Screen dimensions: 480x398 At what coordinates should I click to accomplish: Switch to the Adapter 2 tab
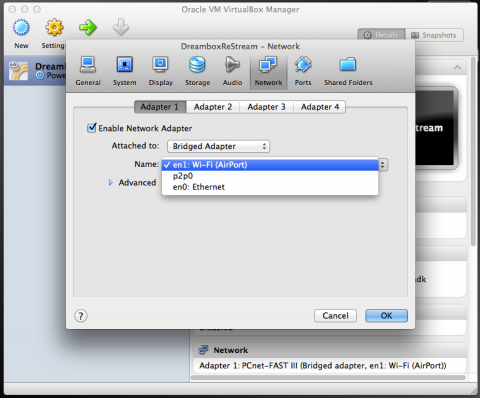pyautogui.click(x=213, y=107)
